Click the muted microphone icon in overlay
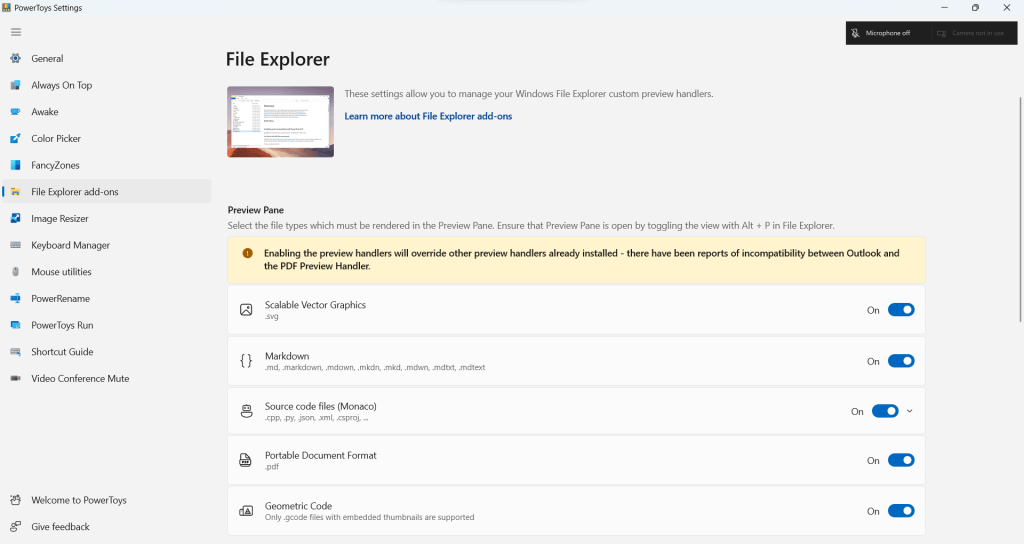 (x=855, y=33)
